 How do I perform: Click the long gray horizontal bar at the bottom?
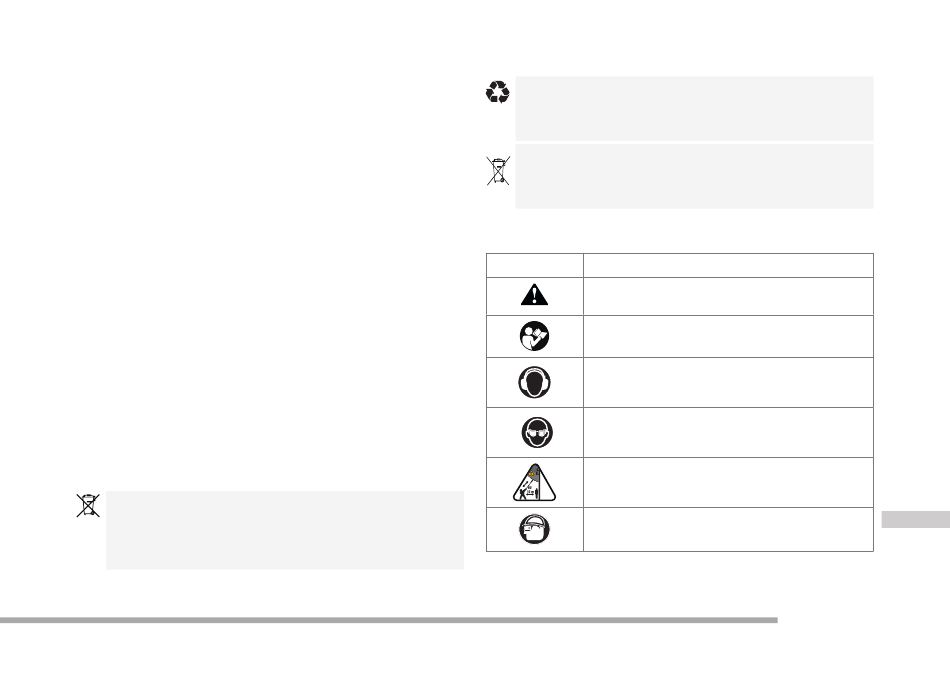[388, 620]
